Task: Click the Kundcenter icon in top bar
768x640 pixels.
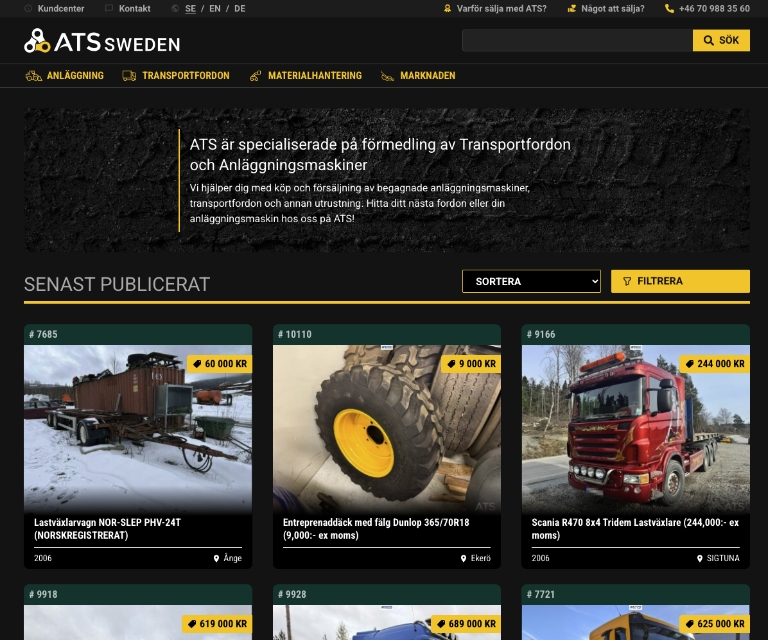Action: click(29, 9)
